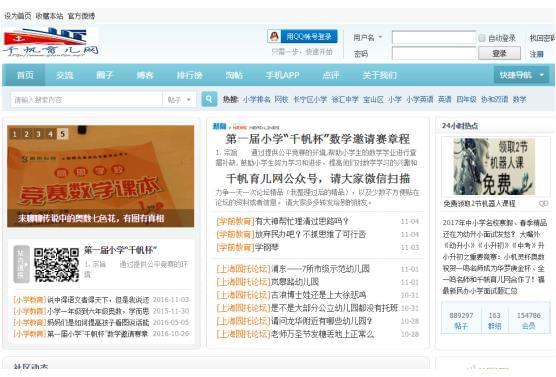Viewport: 556px width, 377px height.
Task: Open post 岚皋路幼儿园
Action: [295, 282]
